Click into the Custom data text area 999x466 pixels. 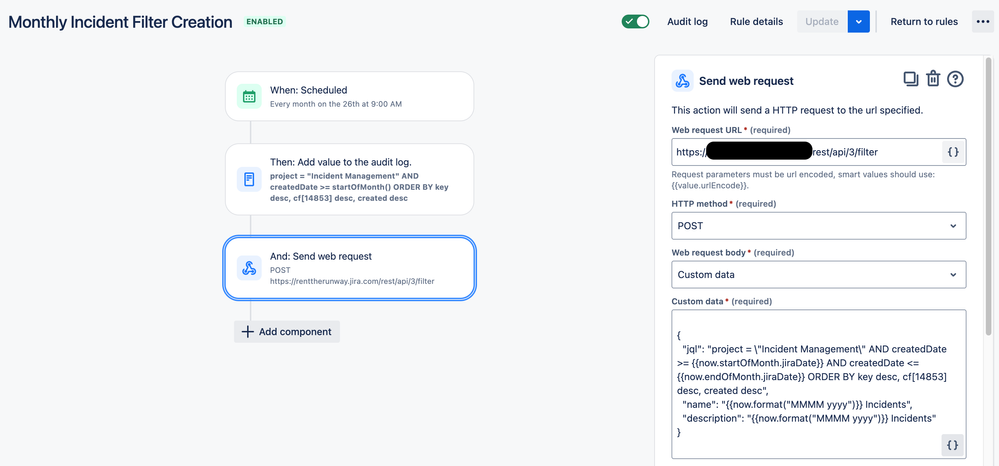tap(819, 384)
